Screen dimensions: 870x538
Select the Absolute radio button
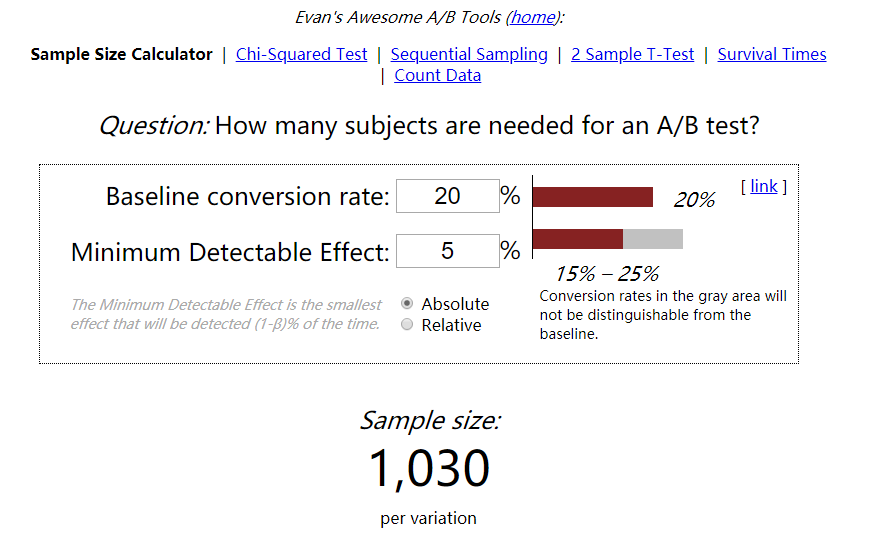point(407,304)
